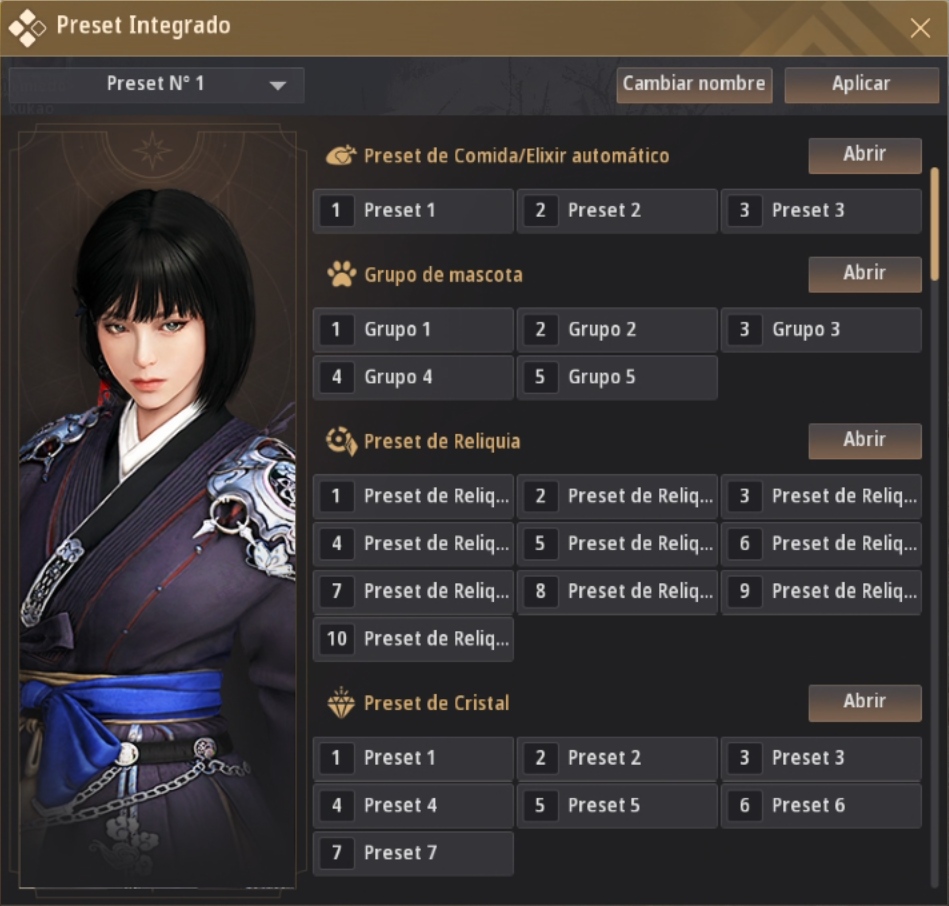Choose relic preset number 5
This screenshot has height=906, width=949.
(616, 544)
